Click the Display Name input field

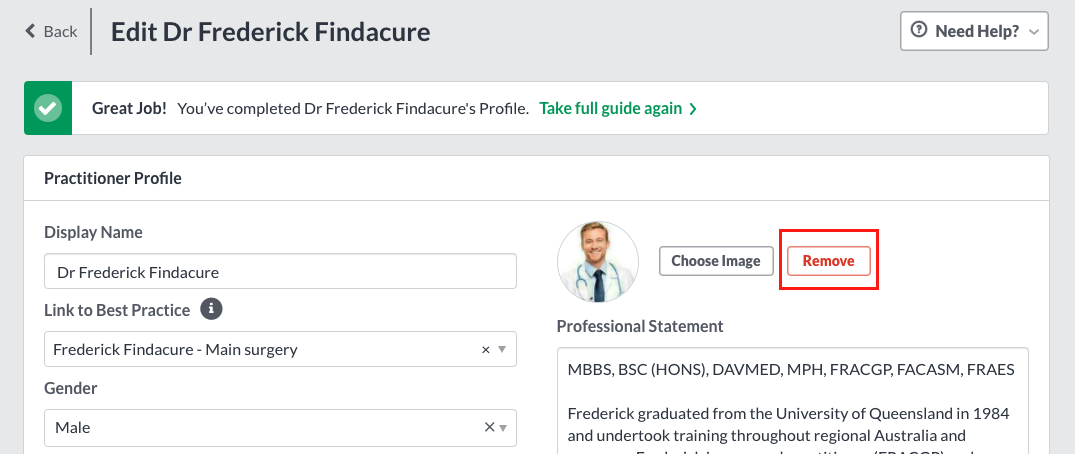pos(280,272)
